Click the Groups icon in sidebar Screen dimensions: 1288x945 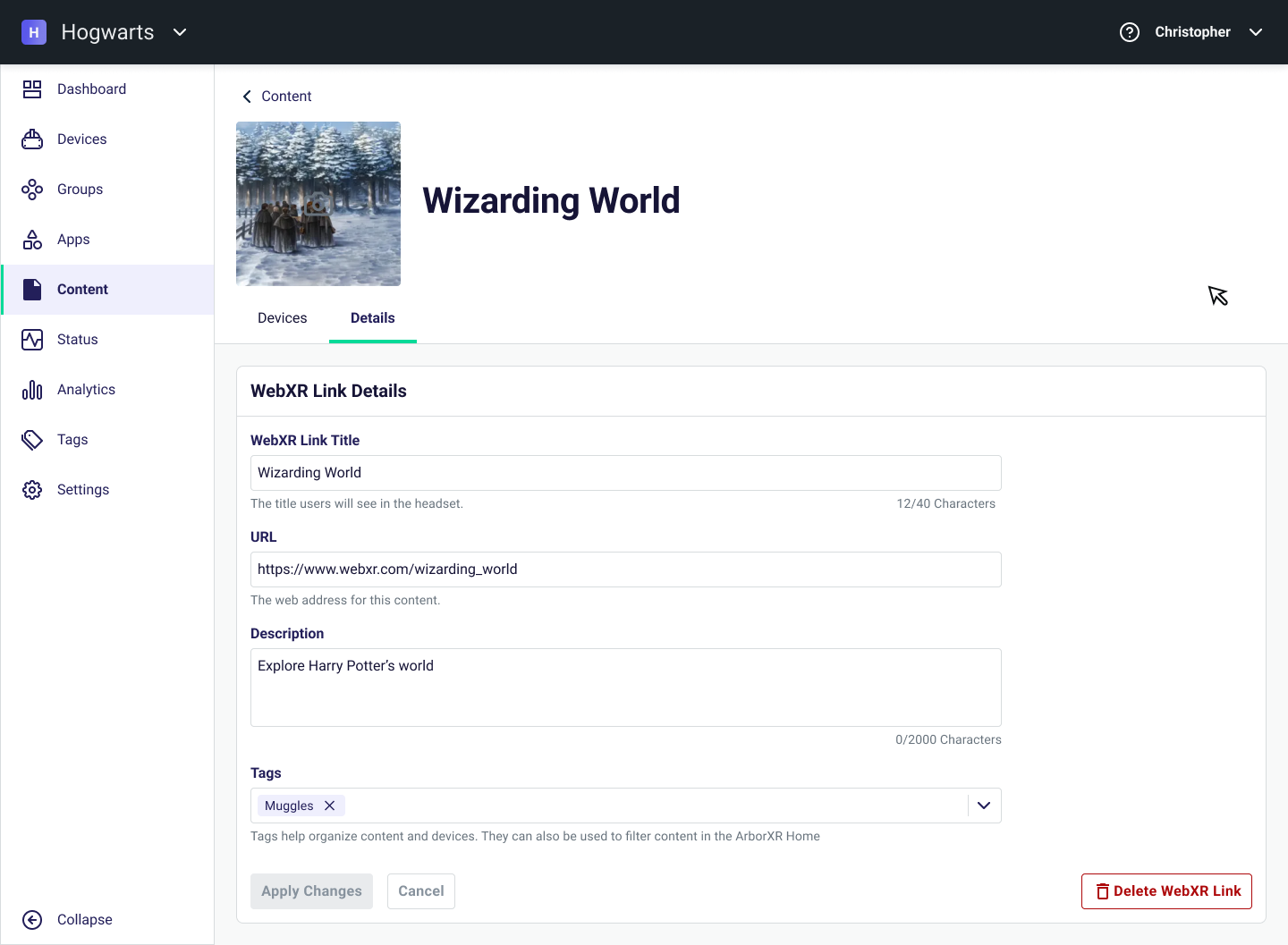click(32, 190)
